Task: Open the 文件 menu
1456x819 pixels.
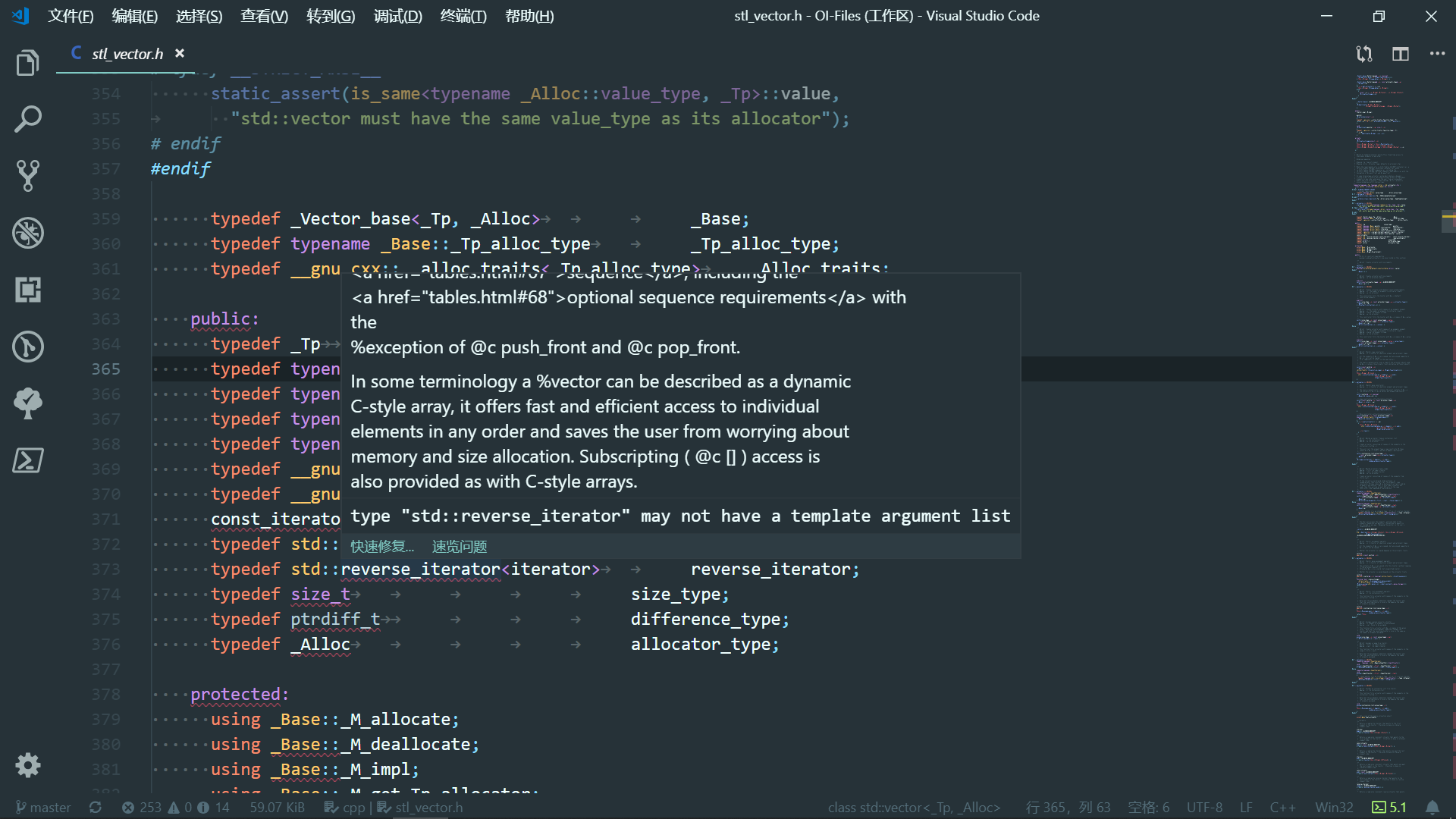Action: pyautogui.click(x=71, y=16)
